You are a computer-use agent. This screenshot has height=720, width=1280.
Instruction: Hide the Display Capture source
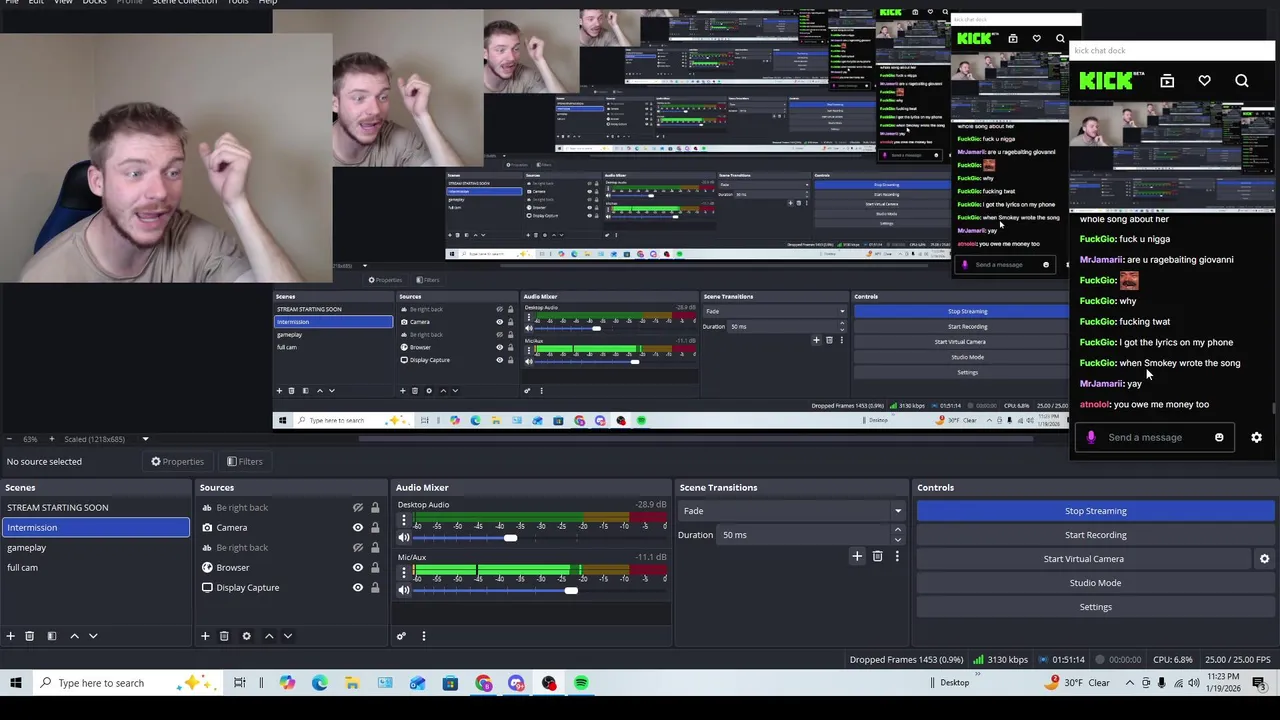coord(357,588)
